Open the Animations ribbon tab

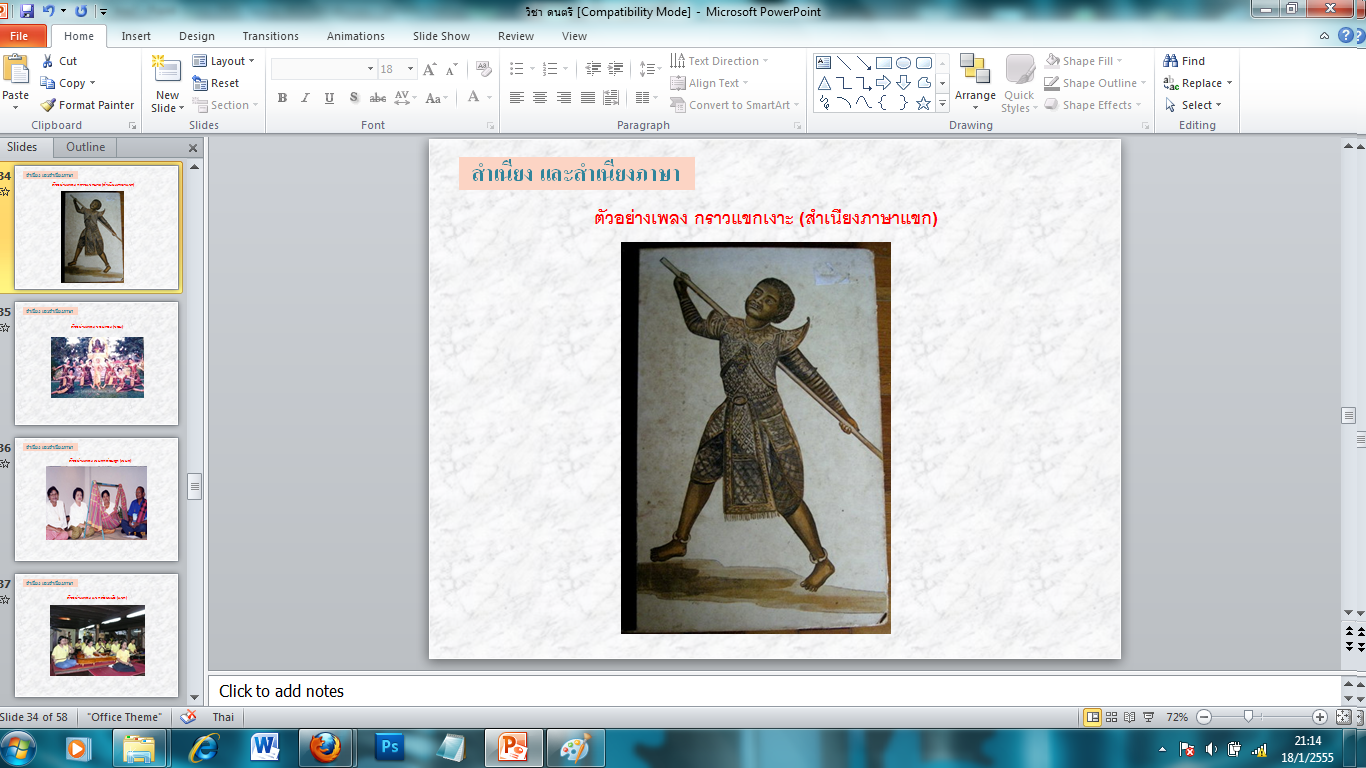355,36
